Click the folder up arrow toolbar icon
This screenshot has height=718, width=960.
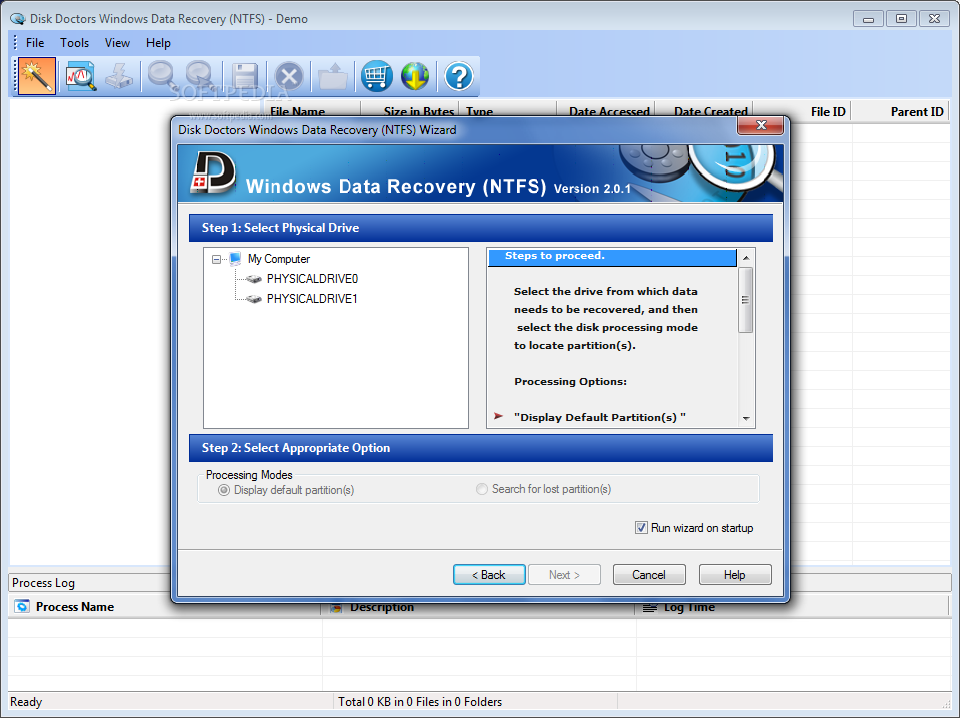point(333,77)
